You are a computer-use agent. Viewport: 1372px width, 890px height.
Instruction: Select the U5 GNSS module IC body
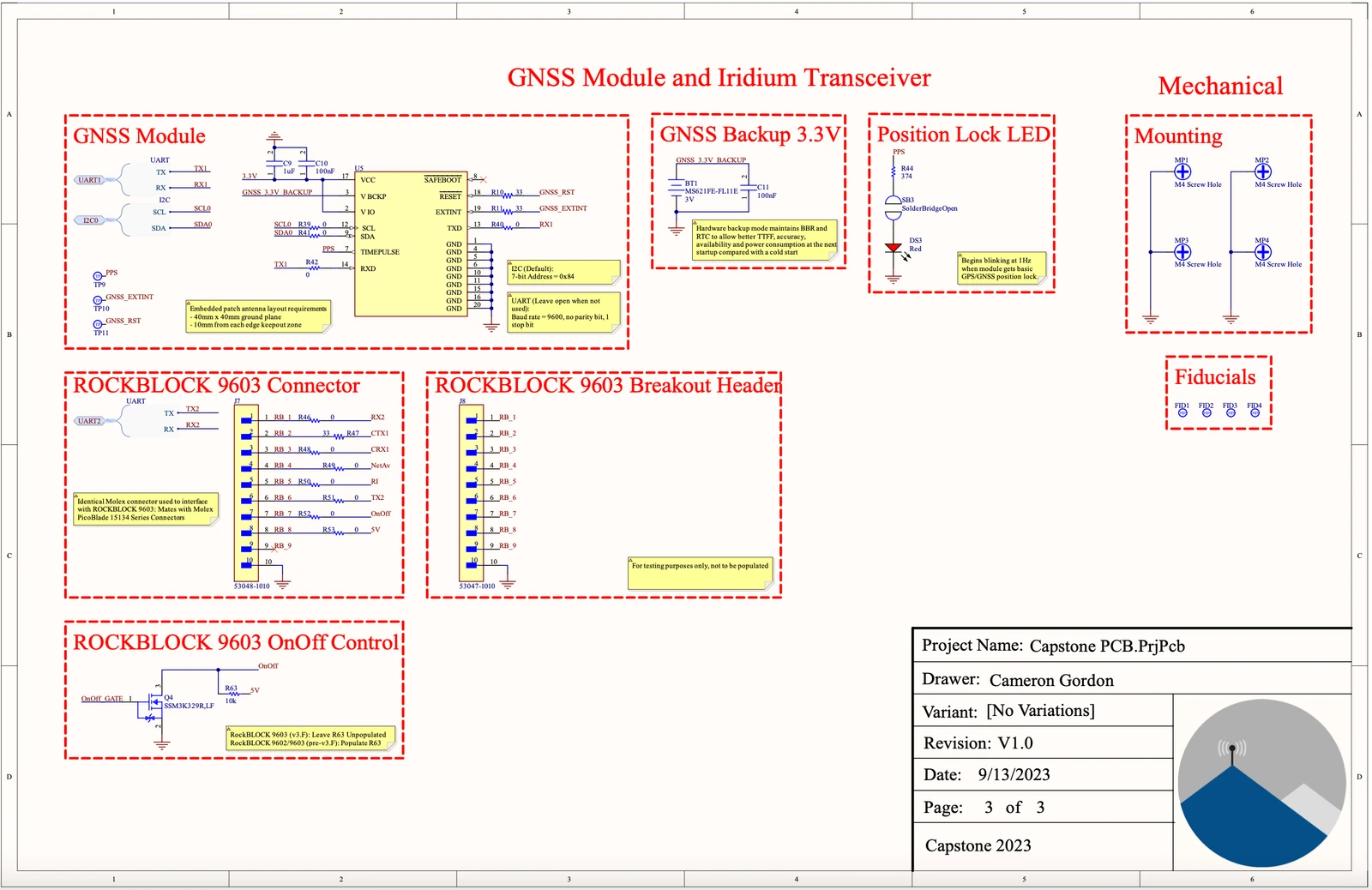pos(411,244)
